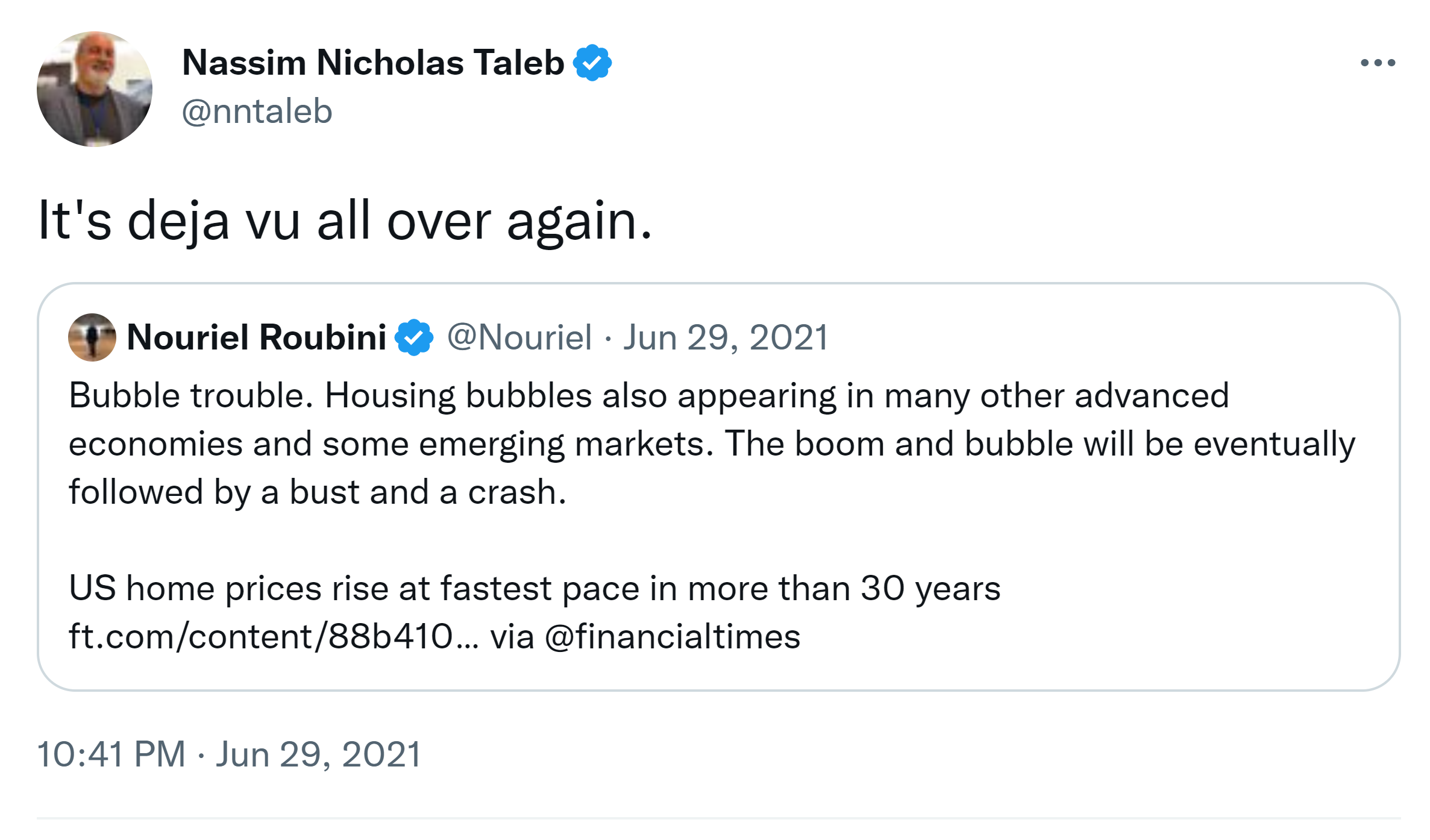The width and height of the screenshot is (1430, 840).
Task: Click Nassim Nicholas Taleb's blue verified badge
Action: [x=592, y=63]
